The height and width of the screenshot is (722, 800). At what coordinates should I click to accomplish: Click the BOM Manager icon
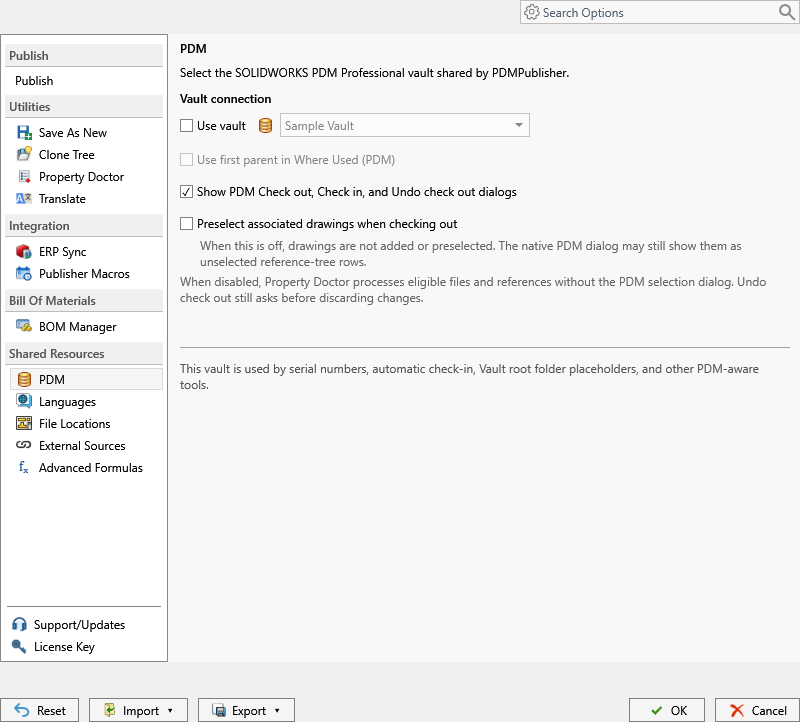[x=24, y=326]
